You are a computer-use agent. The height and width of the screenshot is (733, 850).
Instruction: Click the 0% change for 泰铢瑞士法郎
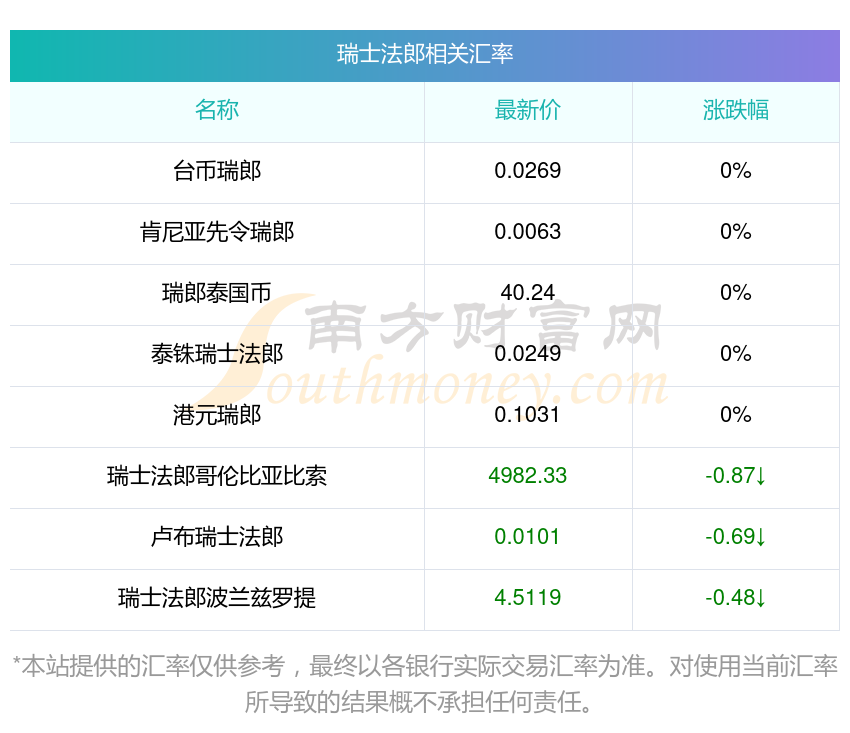736,354
